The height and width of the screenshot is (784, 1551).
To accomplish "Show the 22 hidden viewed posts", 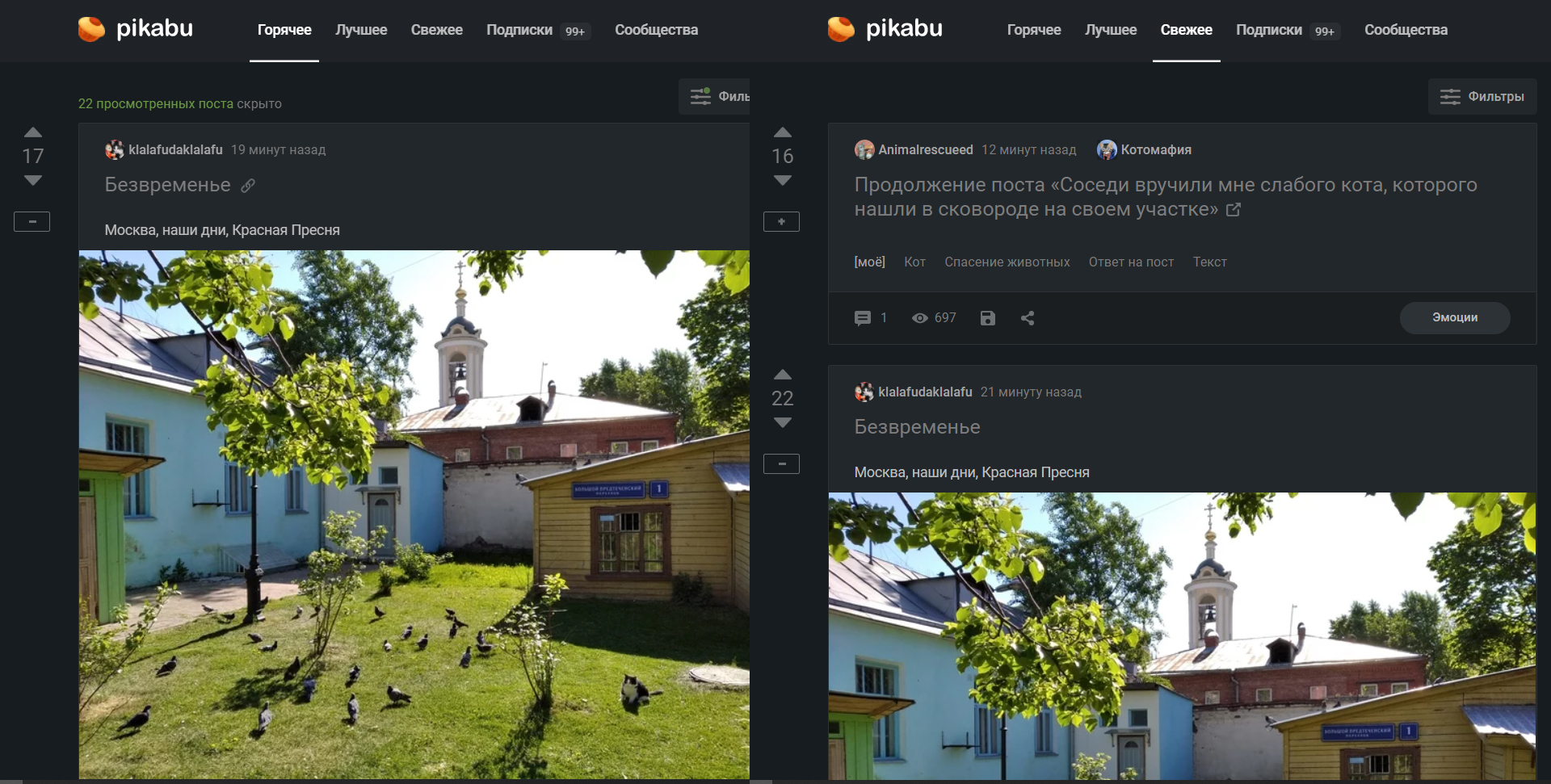I will [x=156, y=103].
